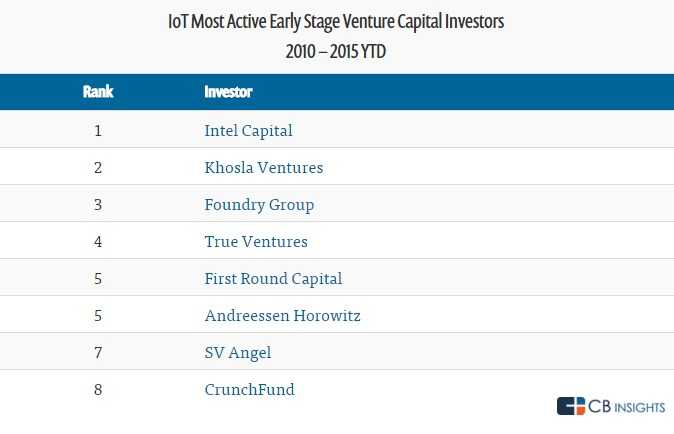
Task: Sort by the Rank column header
Action: [98, 92]
